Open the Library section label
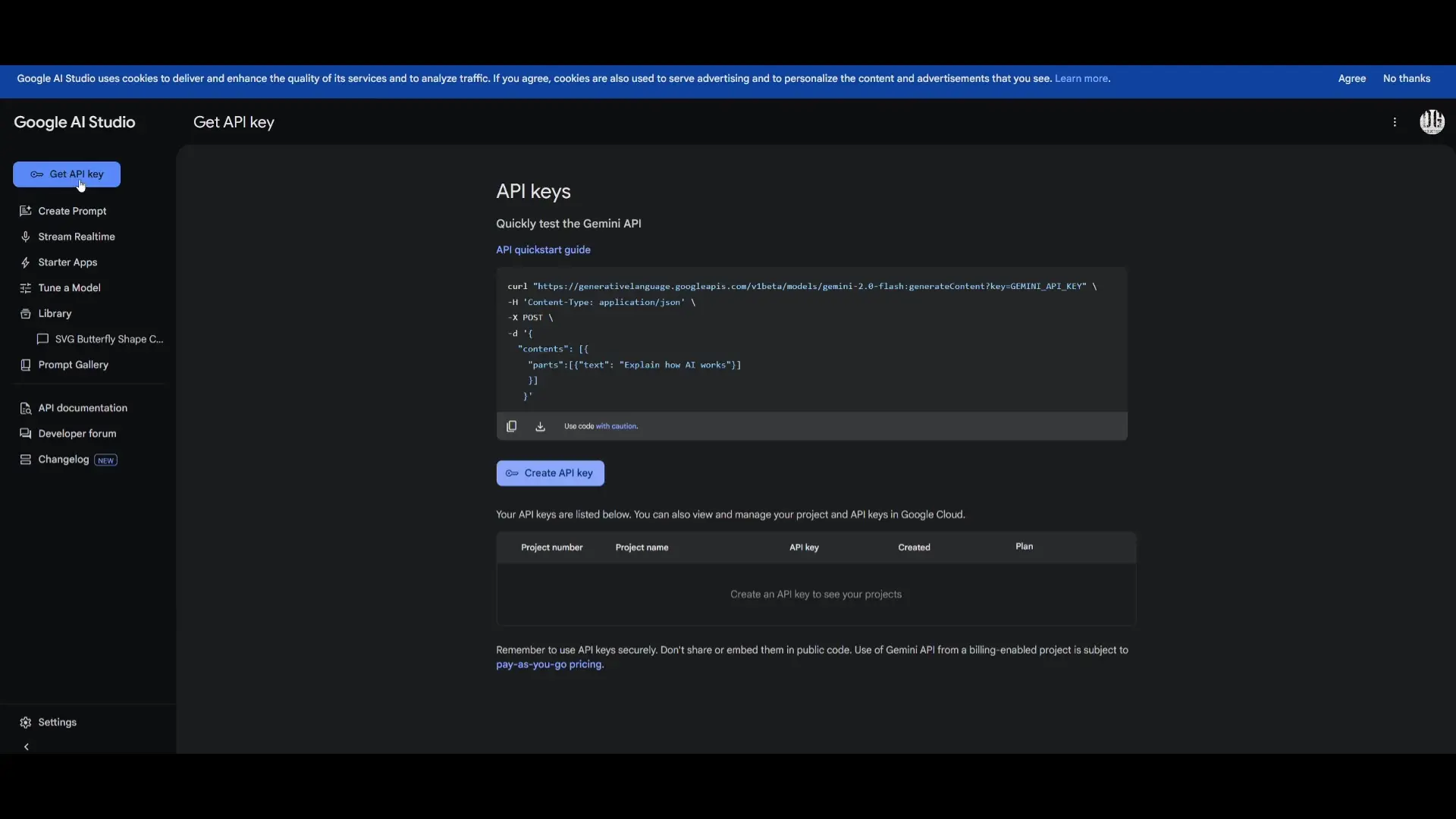The image size is (1456, 819). 55,314
